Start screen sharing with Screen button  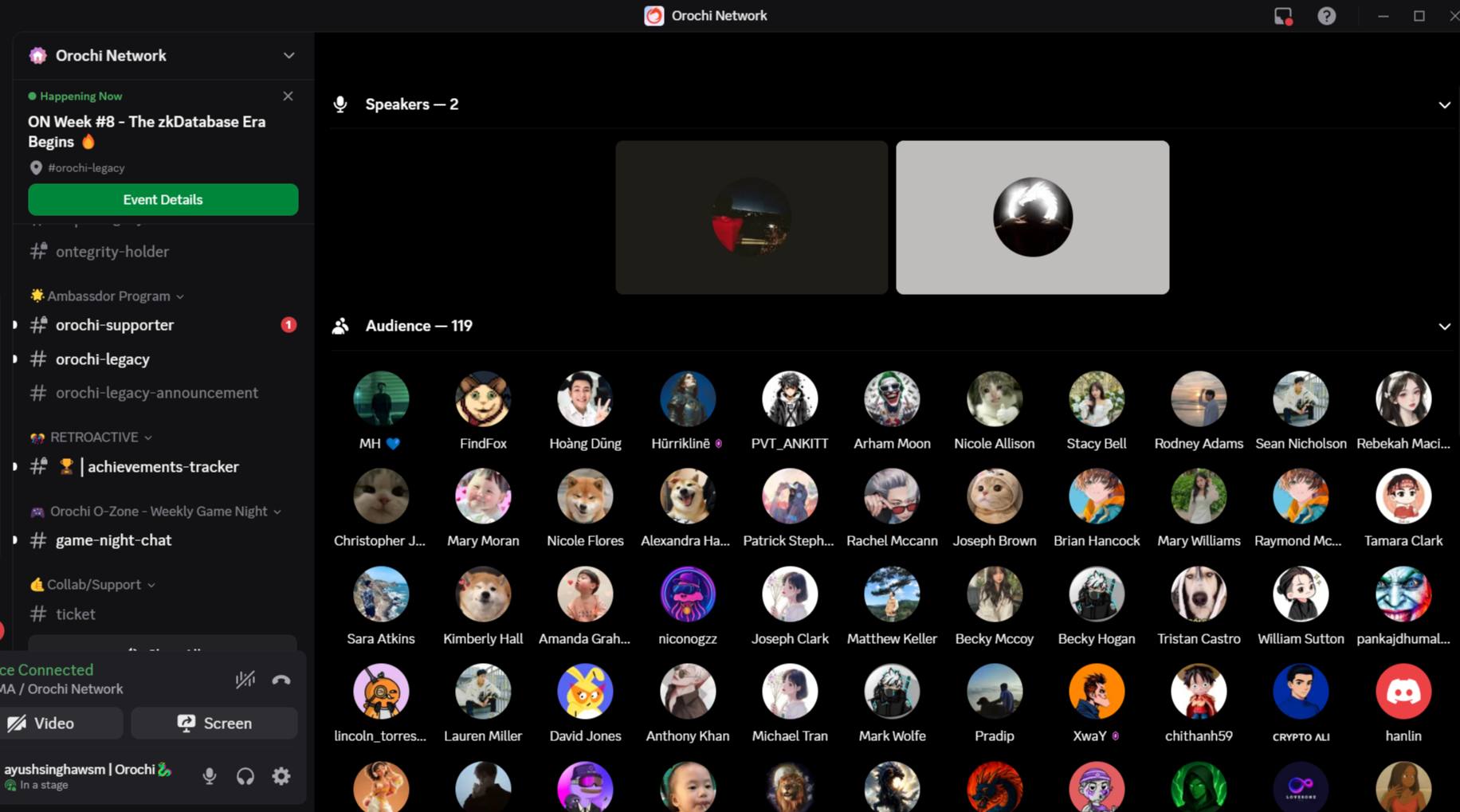point(214,723)
